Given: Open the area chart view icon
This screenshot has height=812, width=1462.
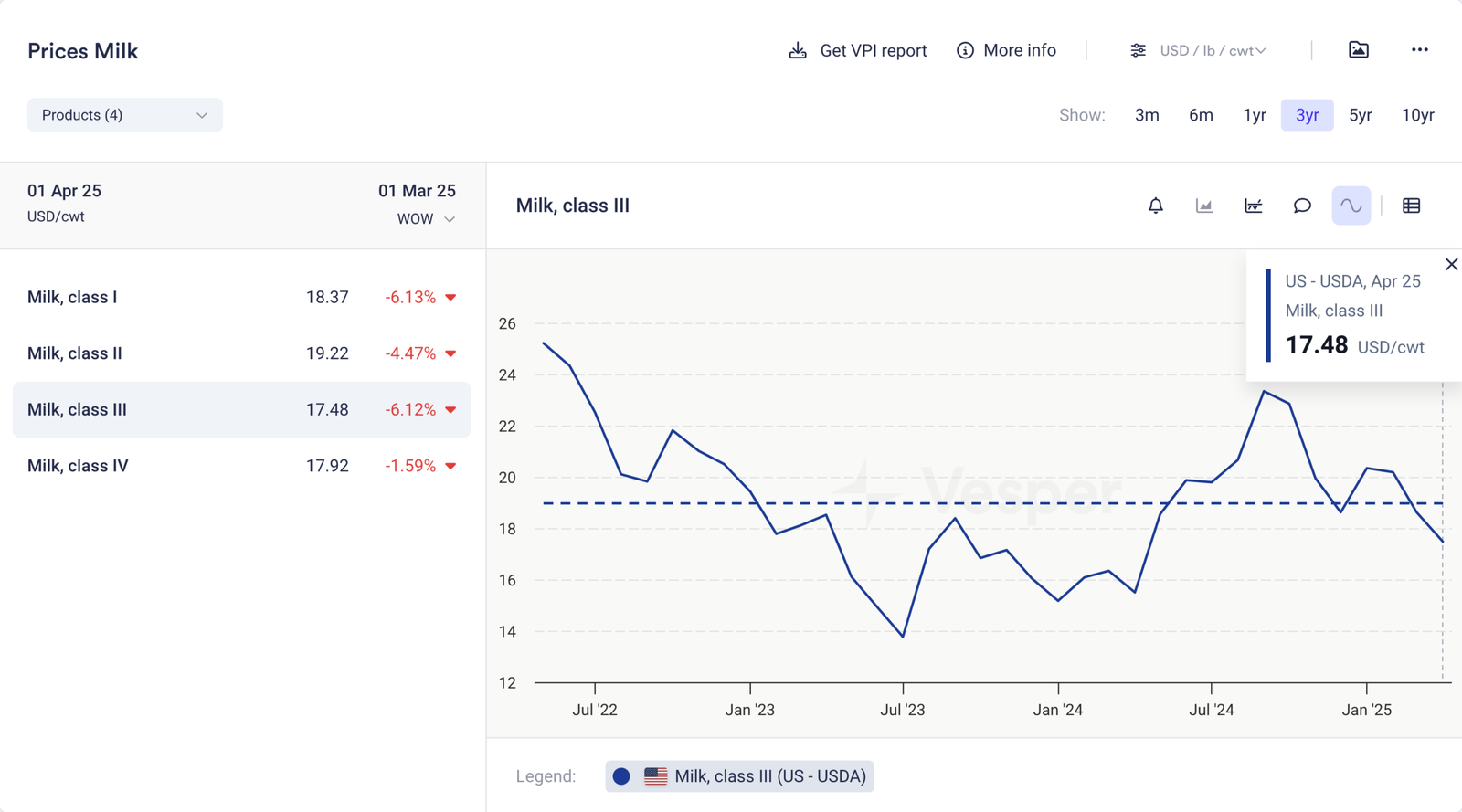Looking at the screenshot, I should [1204, 206].
